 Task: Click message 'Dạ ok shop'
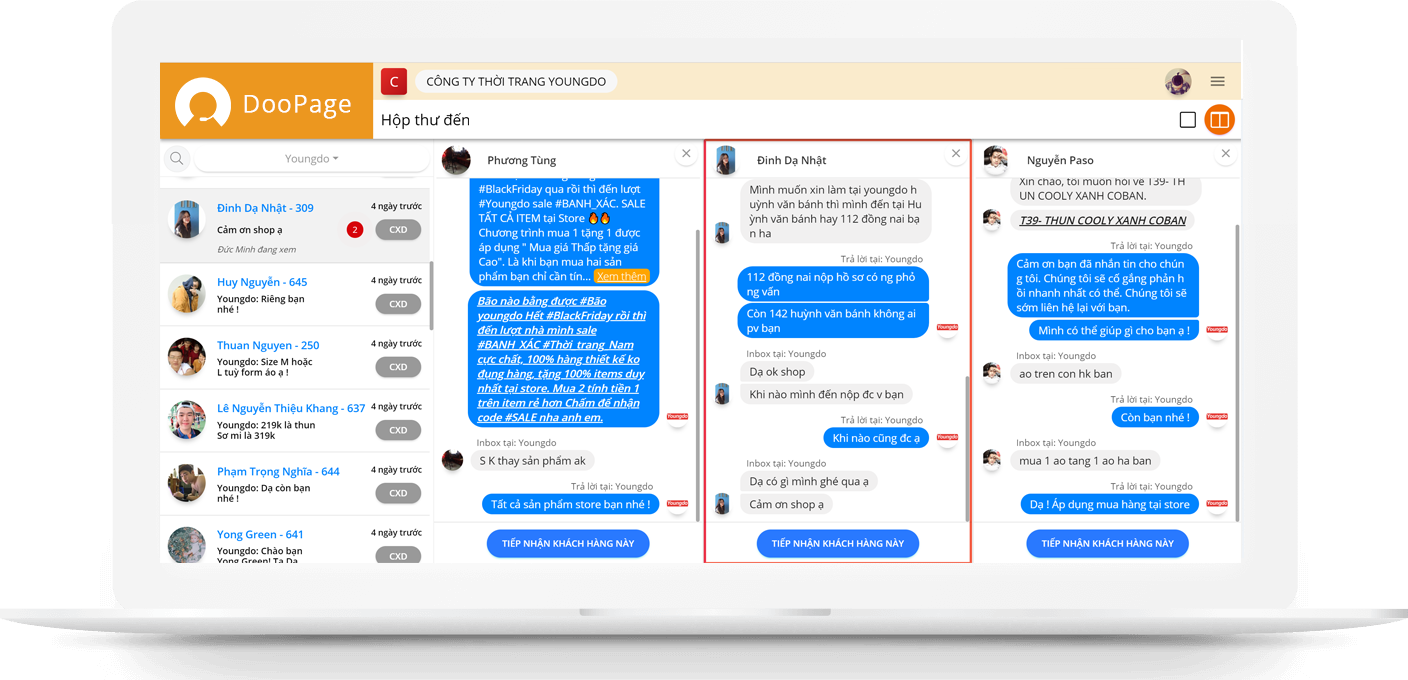777,371
